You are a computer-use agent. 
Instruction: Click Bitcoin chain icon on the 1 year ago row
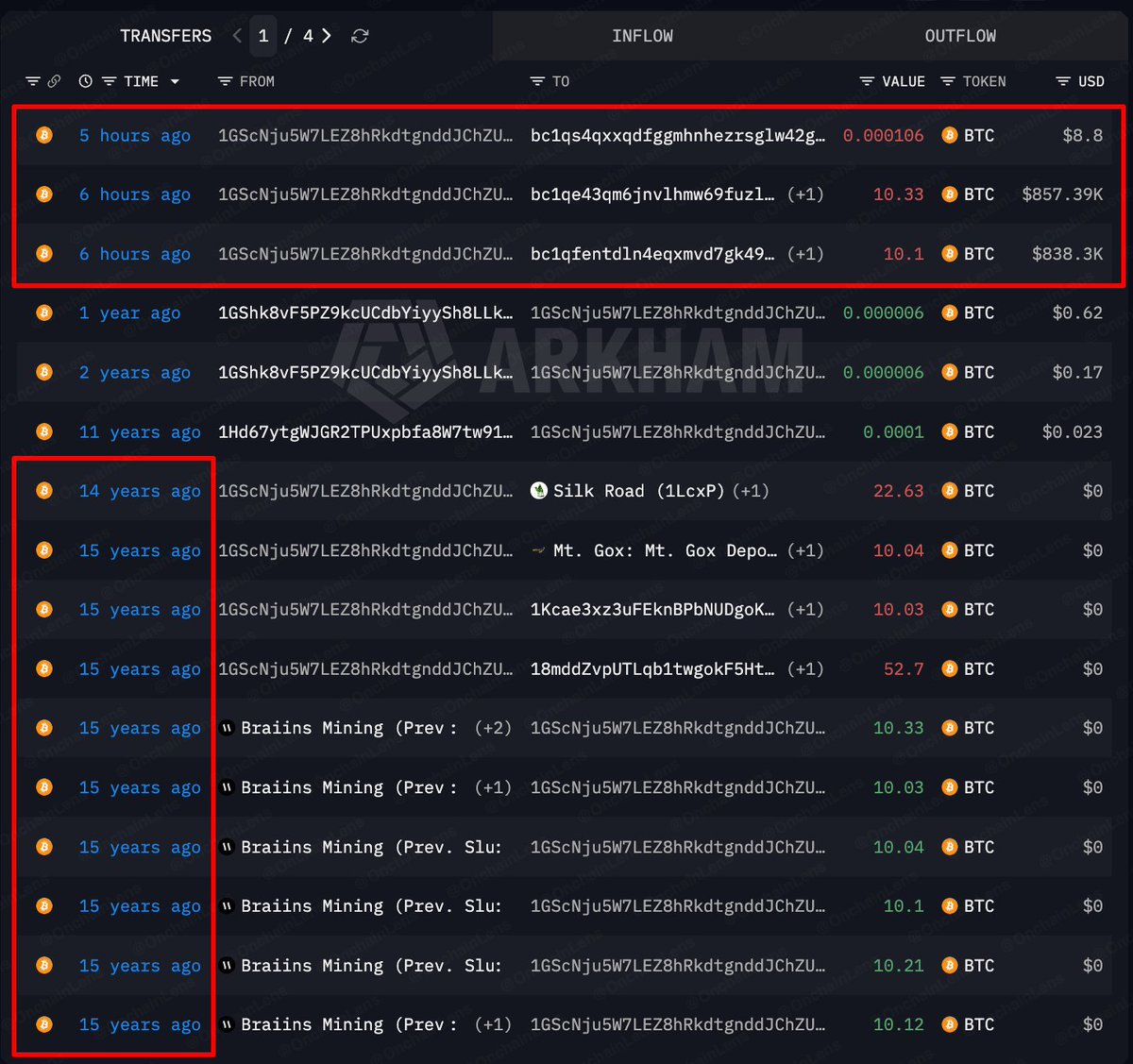(44, 312)
